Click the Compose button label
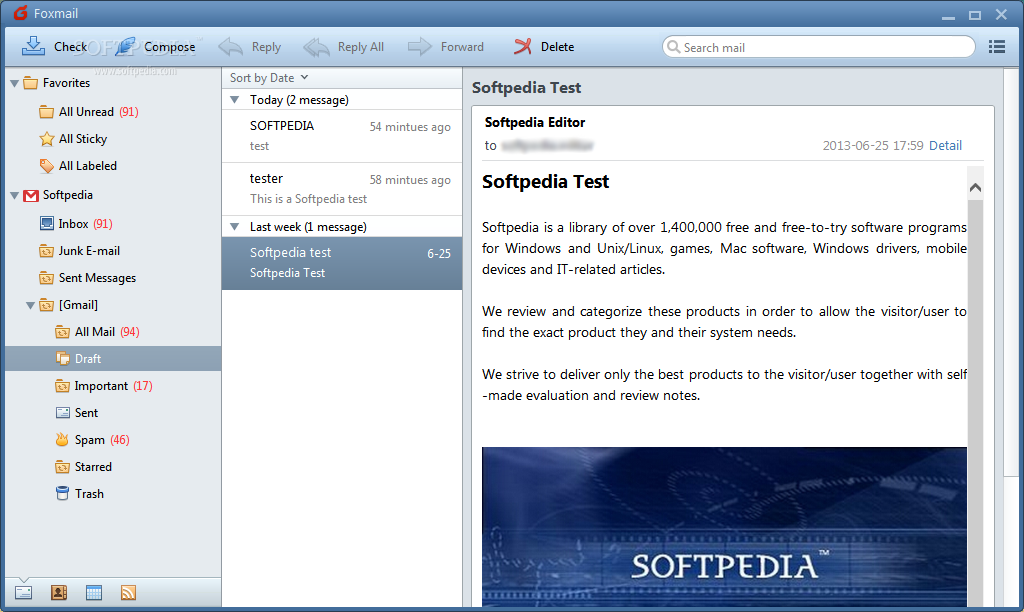The width and height of the screenshot is (1024, 612). point(170,46)
